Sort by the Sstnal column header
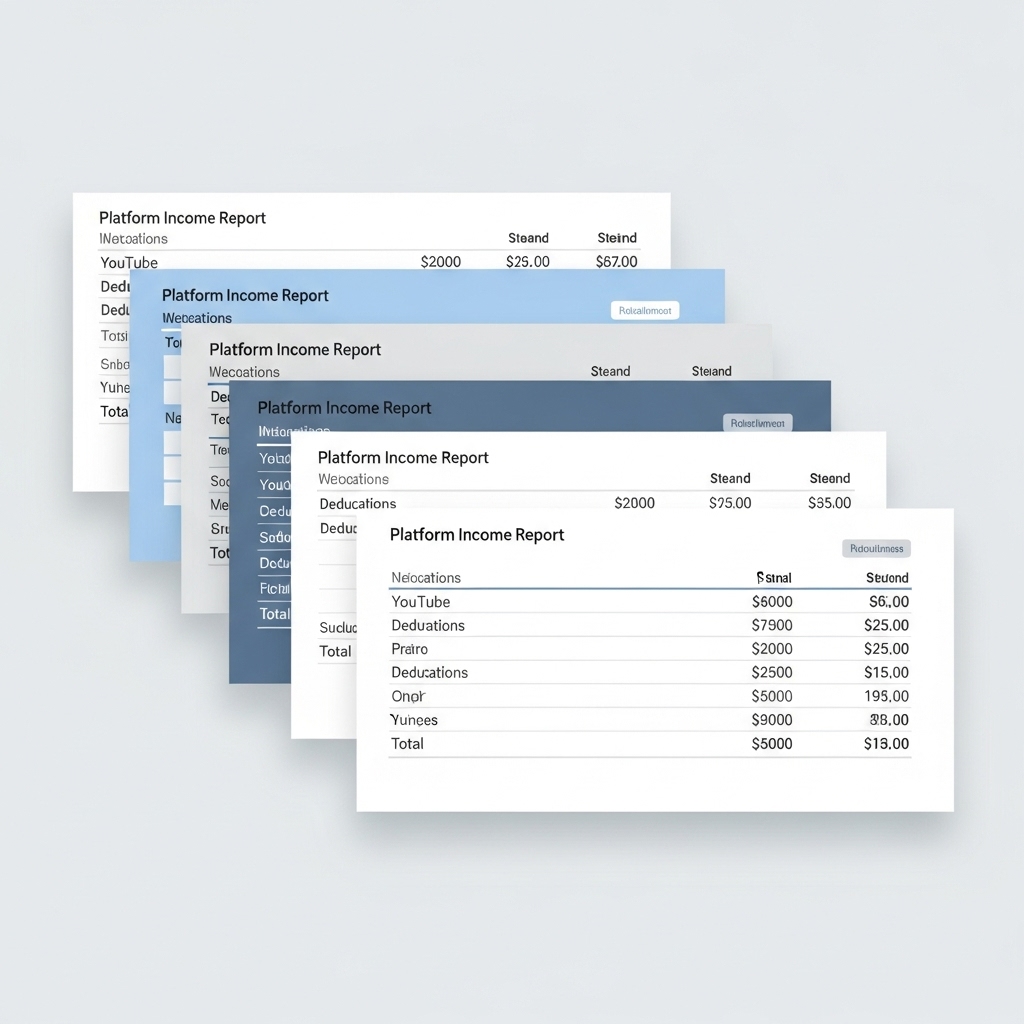1024x1024 pixels. pyautogui.click(x=774, y=578)
